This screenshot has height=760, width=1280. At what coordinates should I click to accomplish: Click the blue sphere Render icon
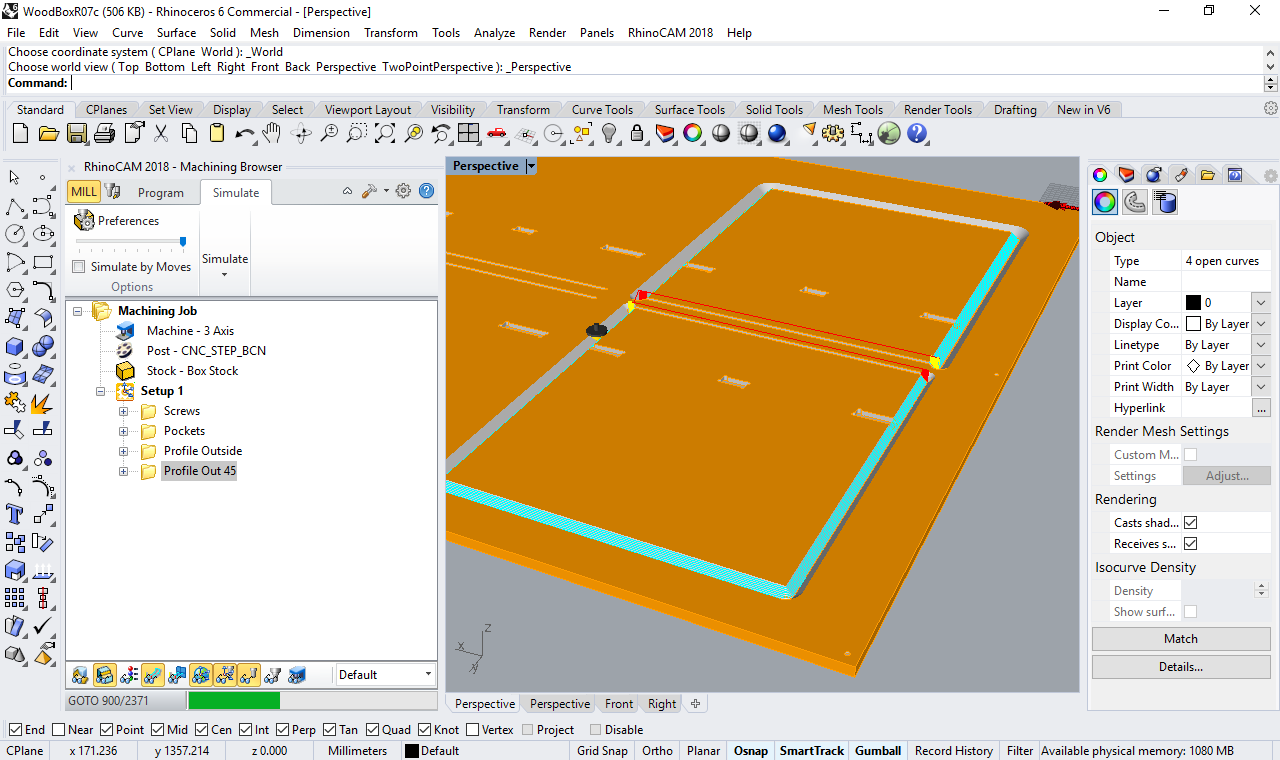click(x=777, y=133)
